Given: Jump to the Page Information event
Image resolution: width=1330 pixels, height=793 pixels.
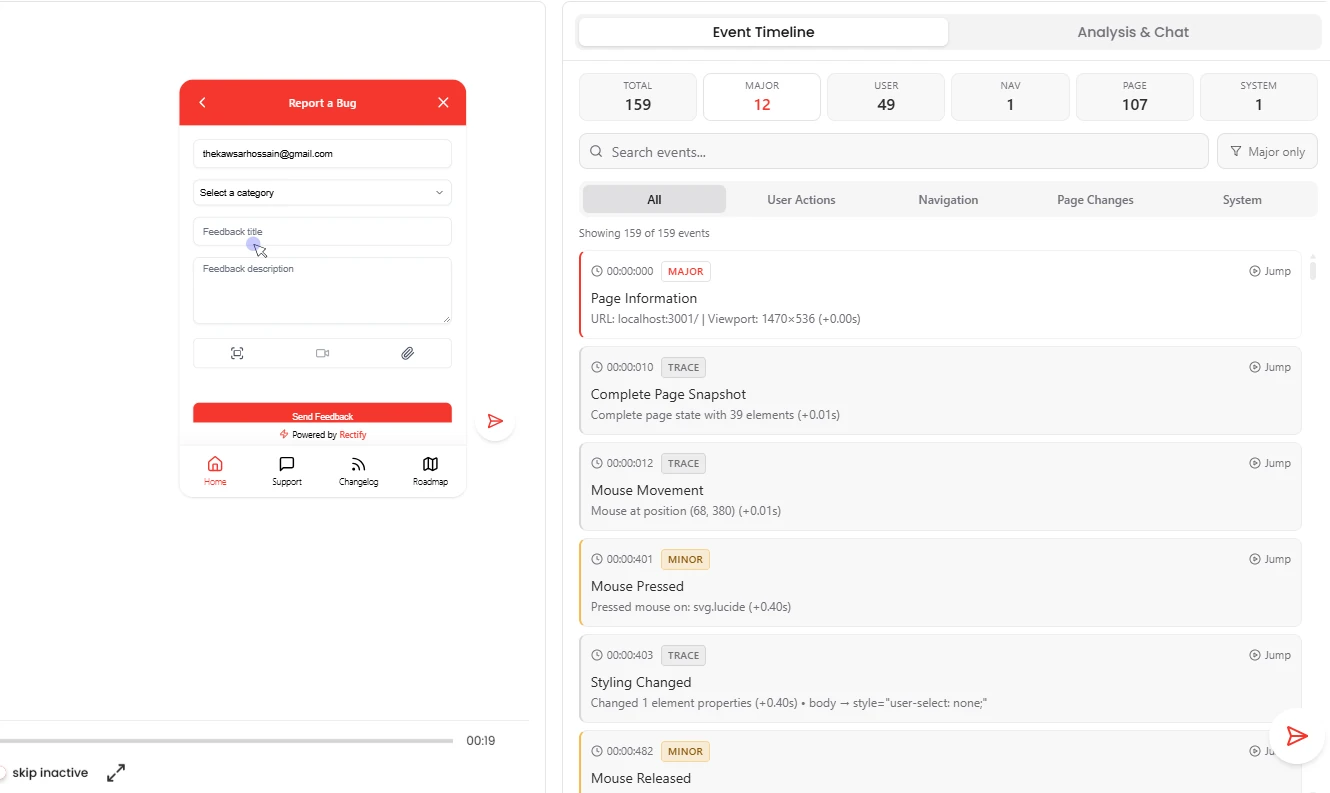Looking at the screenshot, I should coord(1270,271).
